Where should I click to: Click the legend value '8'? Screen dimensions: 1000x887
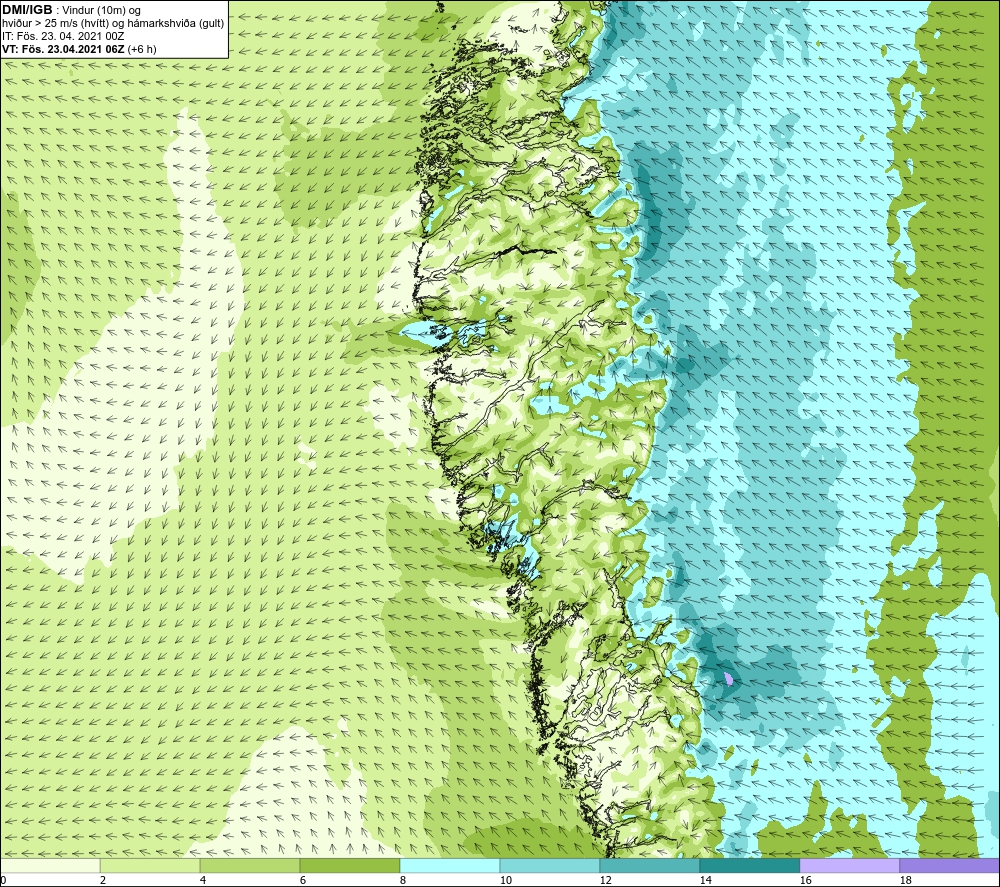pyautogui.click(x=403, y=881)
